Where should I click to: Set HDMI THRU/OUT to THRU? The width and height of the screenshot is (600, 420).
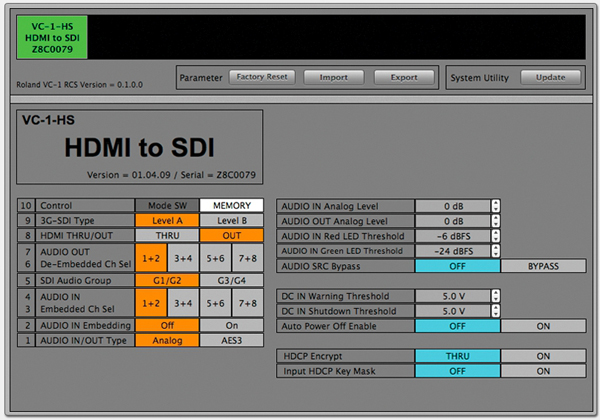click(x=167, y=235)
